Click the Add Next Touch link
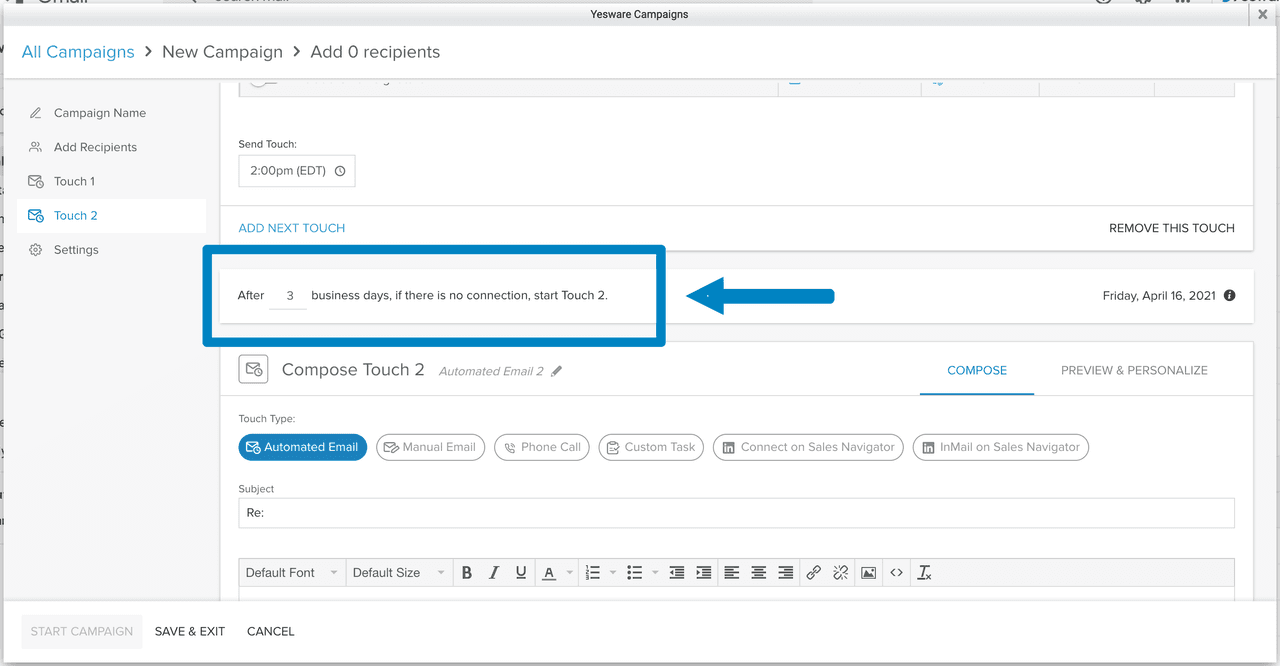1280x666 pixels. pyautogui.click(x=292, y=228)
